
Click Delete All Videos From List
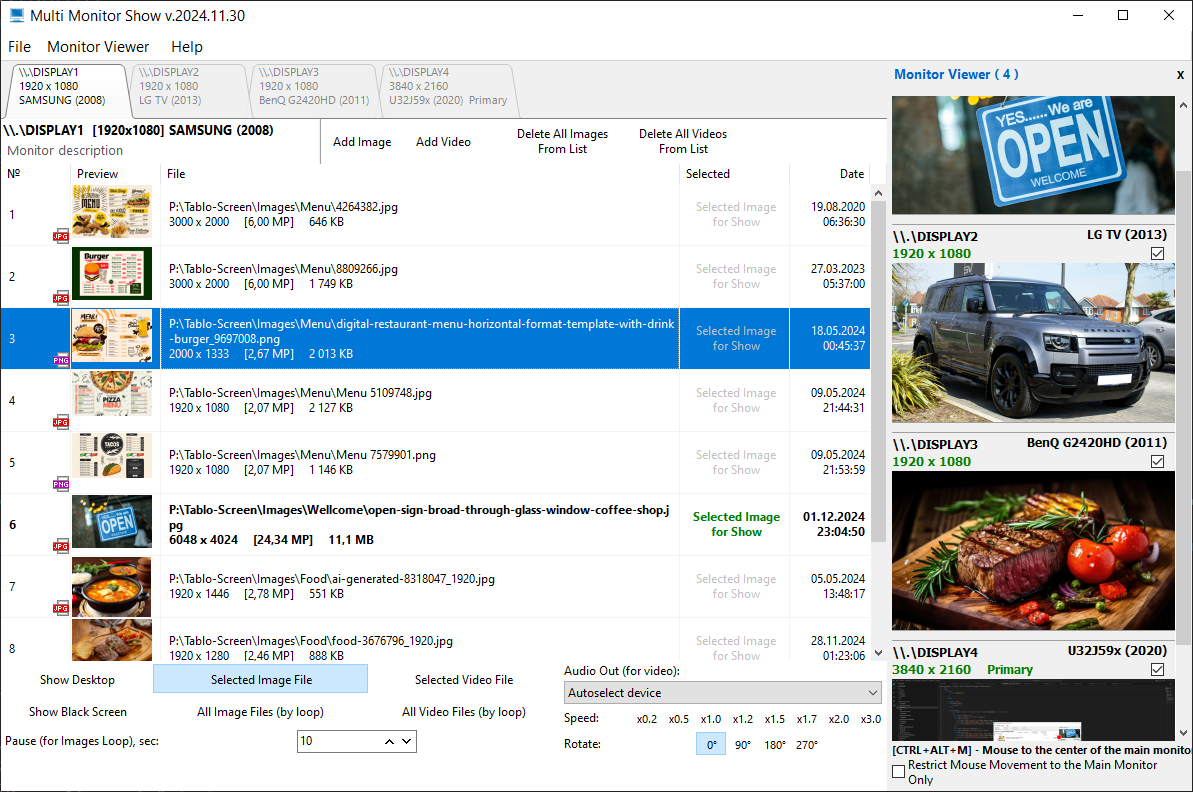(682, 142)
